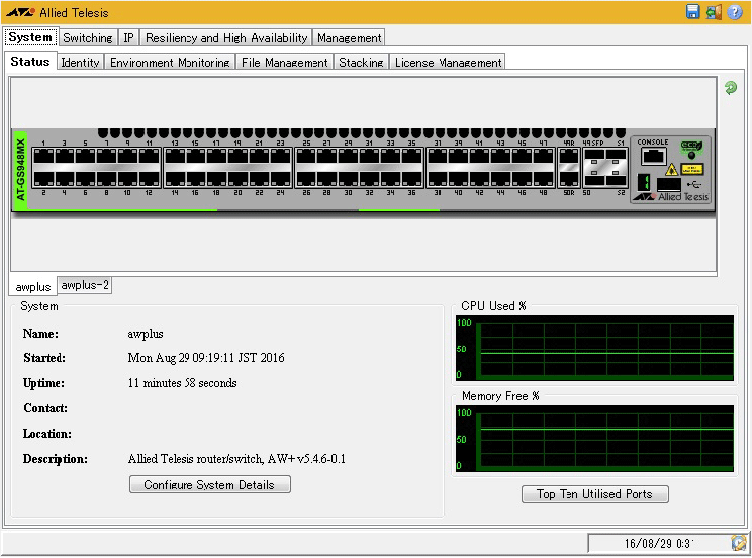752x558 pixels.
Task: Go to Resiliency and High Availability tab
Action: 226,37
